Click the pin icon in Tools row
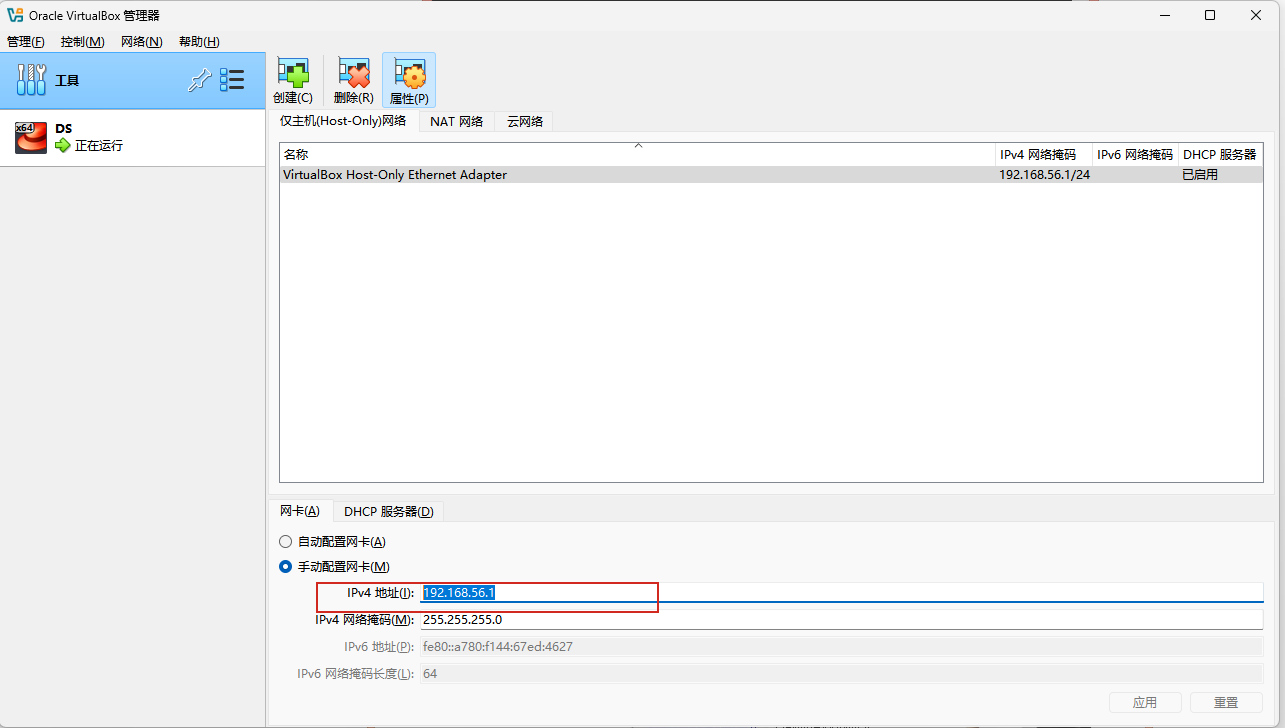 (199, 81)
